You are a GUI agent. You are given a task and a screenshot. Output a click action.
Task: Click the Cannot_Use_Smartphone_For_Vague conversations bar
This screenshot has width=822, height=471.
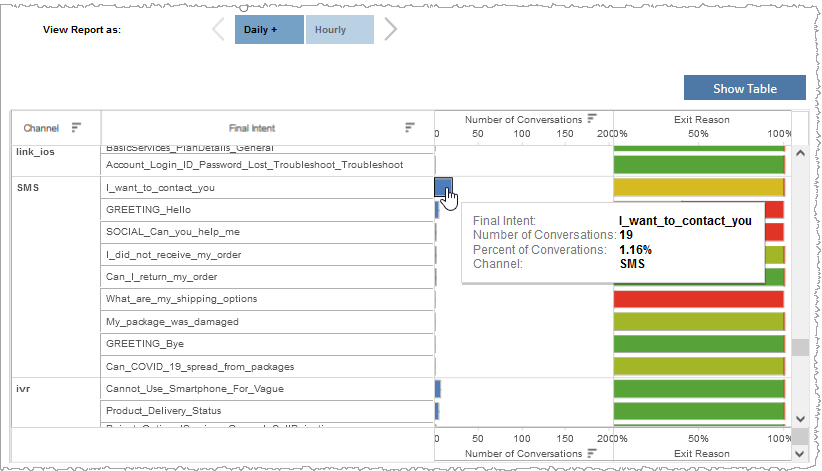coord(438,389)
